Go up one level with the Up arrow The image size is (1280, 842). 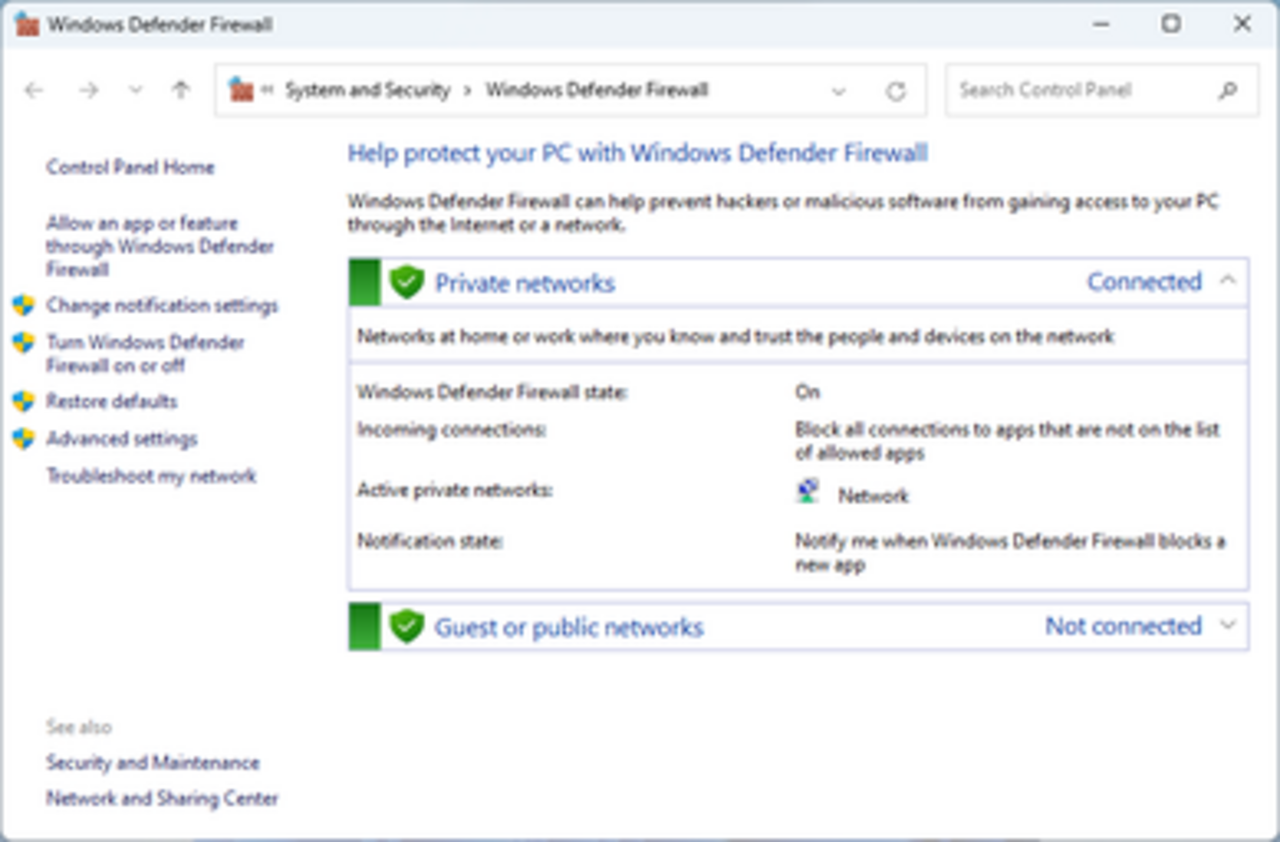click(180, 90)
